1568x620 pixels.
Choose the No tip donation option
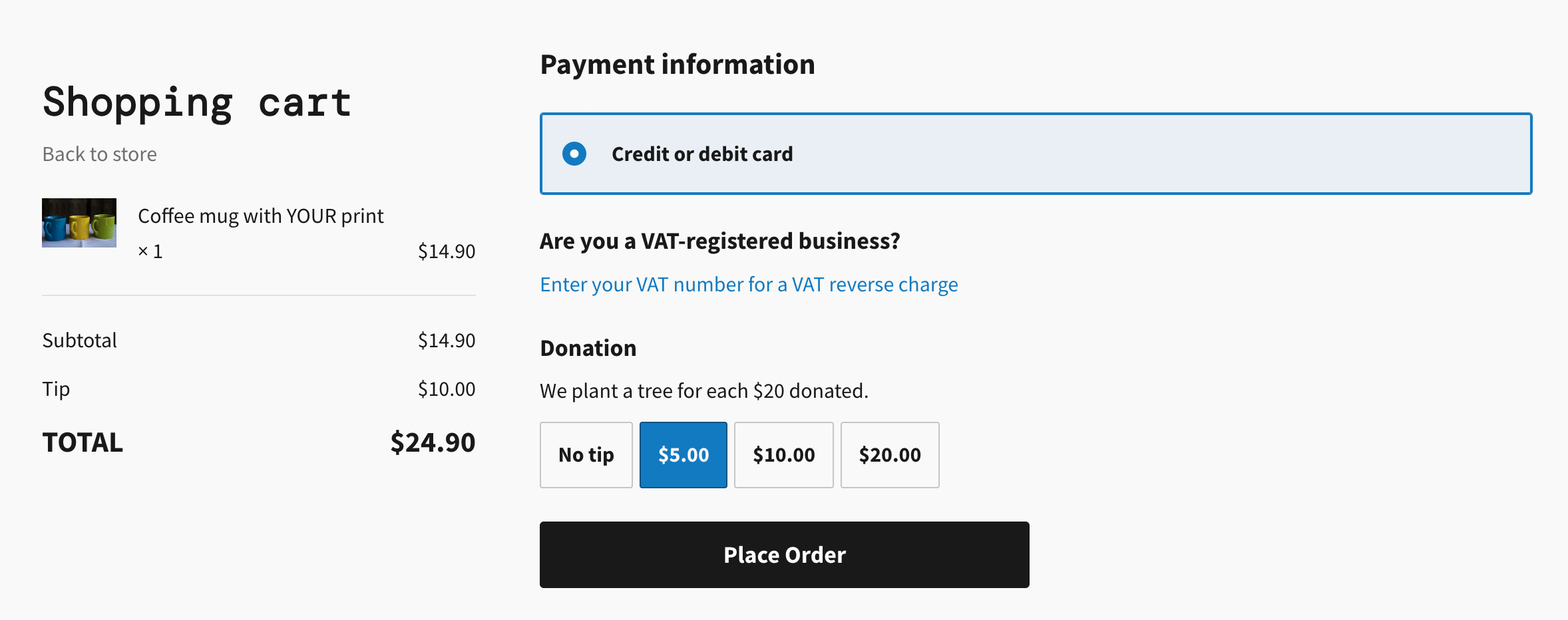tap(586, 455)
